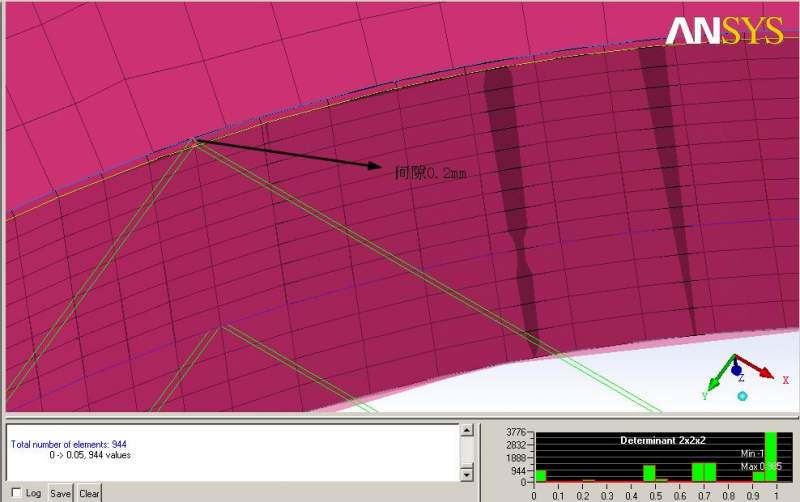Click the 'Min' value in histogram

click(752, 453)
